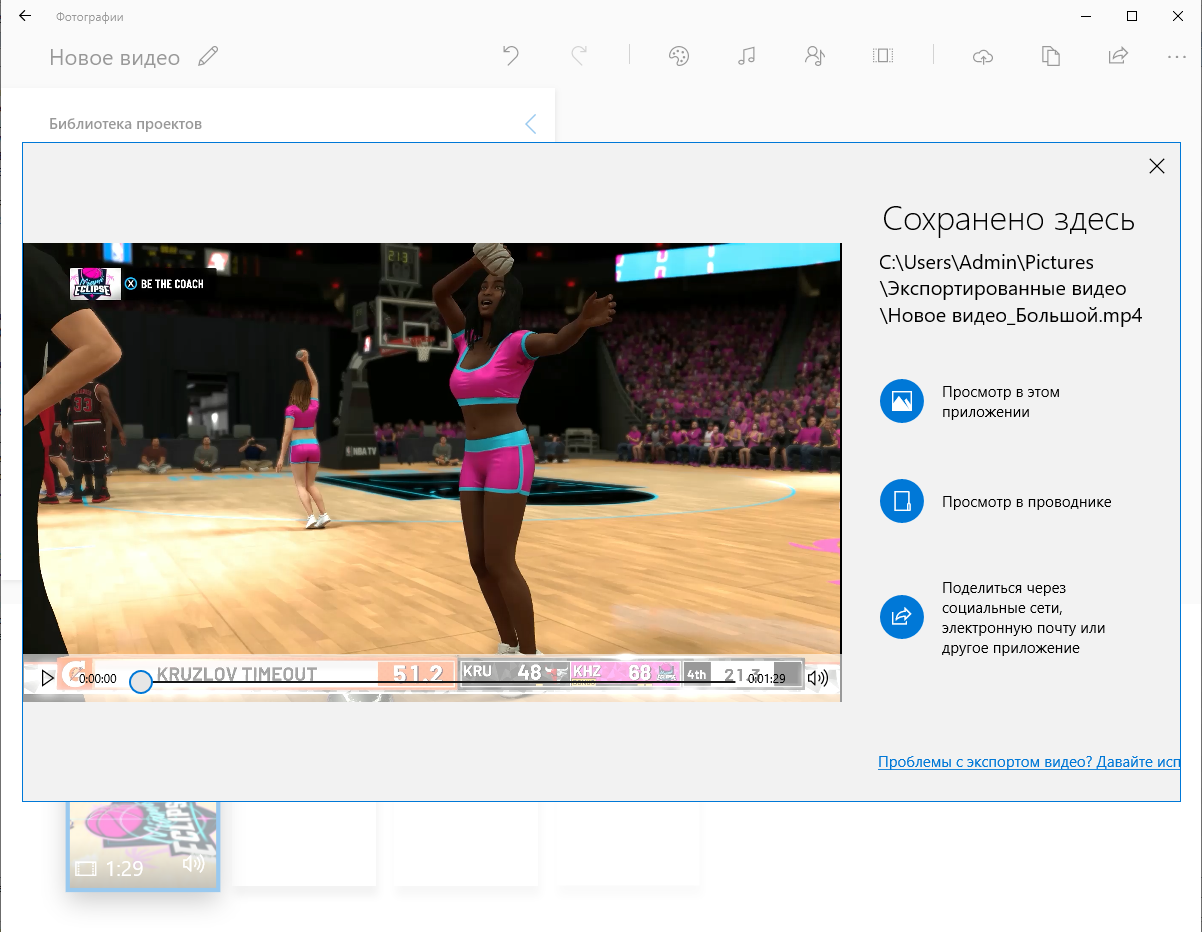Click the Сохранено здесь heading
1202x932 pixels.
(x=1009, y=220)
